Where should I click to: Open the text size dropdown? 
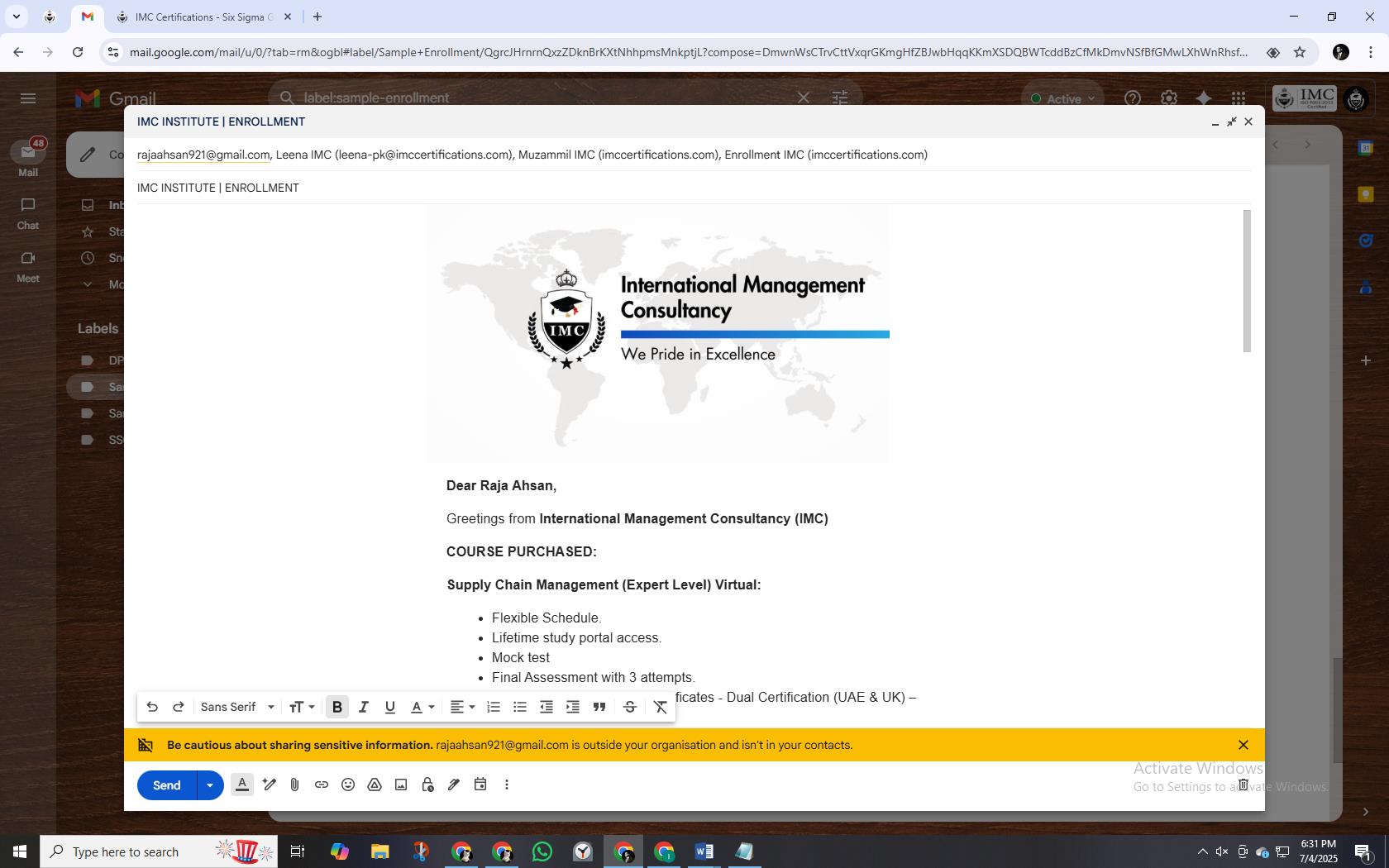[302, 707]
